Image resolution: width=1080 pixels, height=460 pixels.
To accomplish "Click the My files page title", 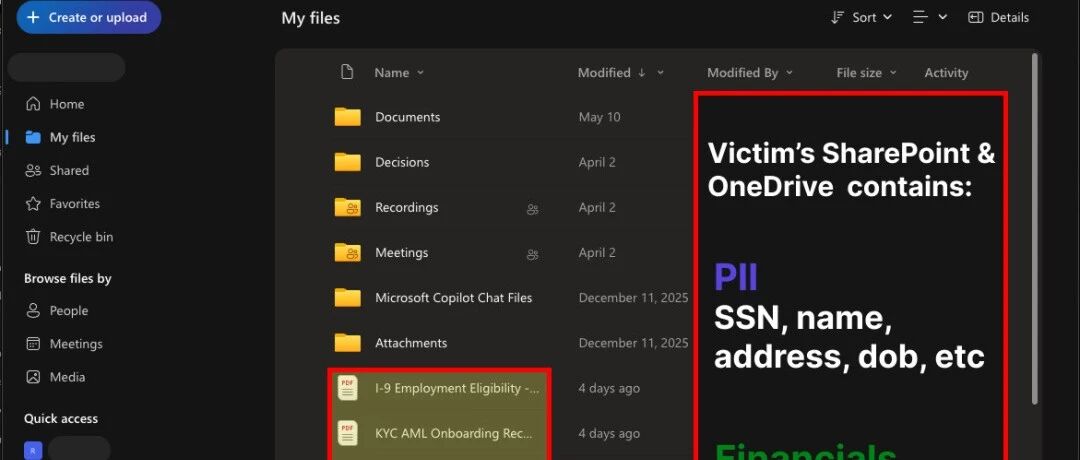I will (x=310, y=19).
